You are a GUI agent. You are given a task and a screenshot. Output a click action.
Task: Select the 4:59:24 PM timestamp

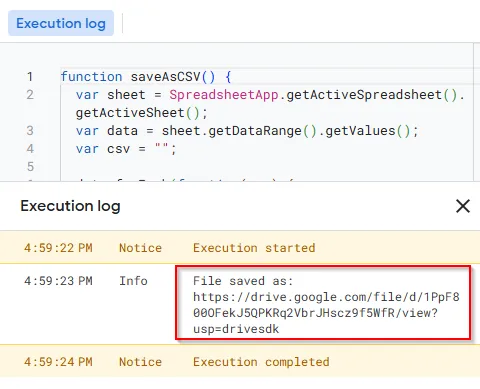pos(58,362)
